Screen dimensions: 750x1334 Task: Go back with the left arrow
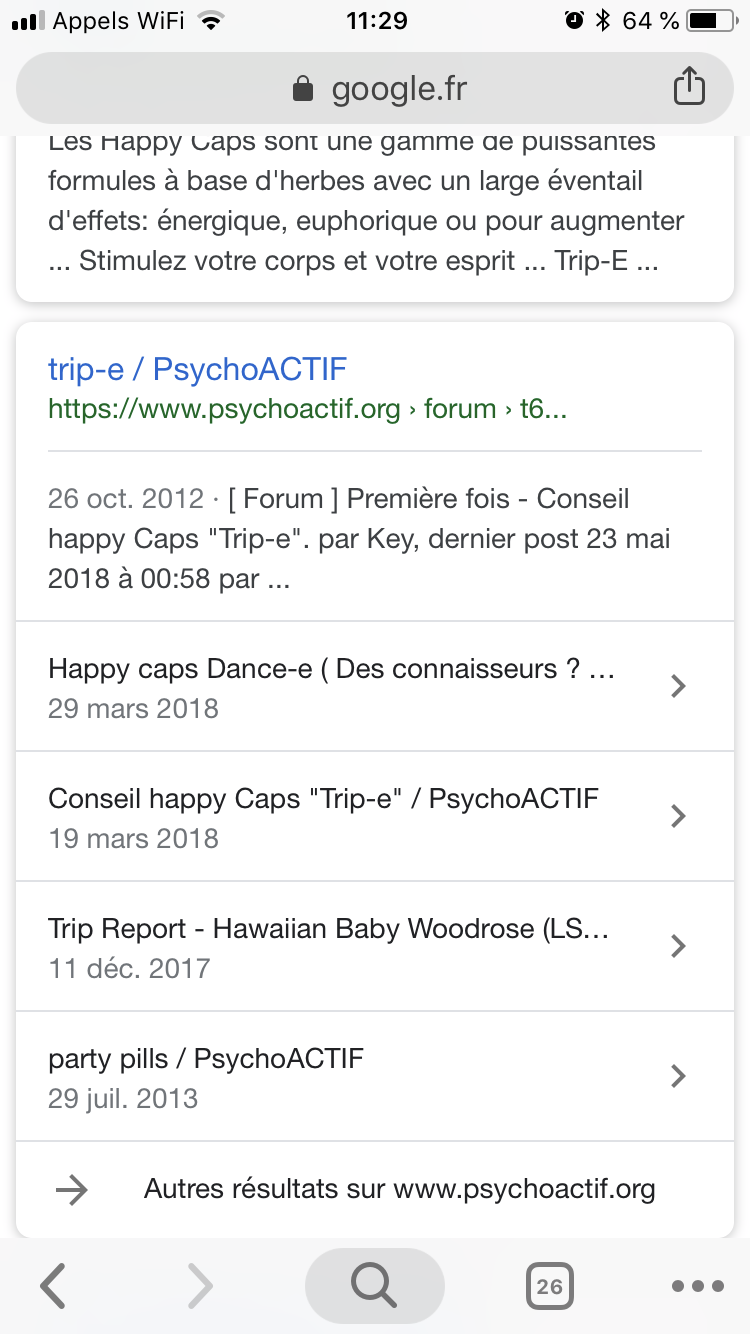53,1286
